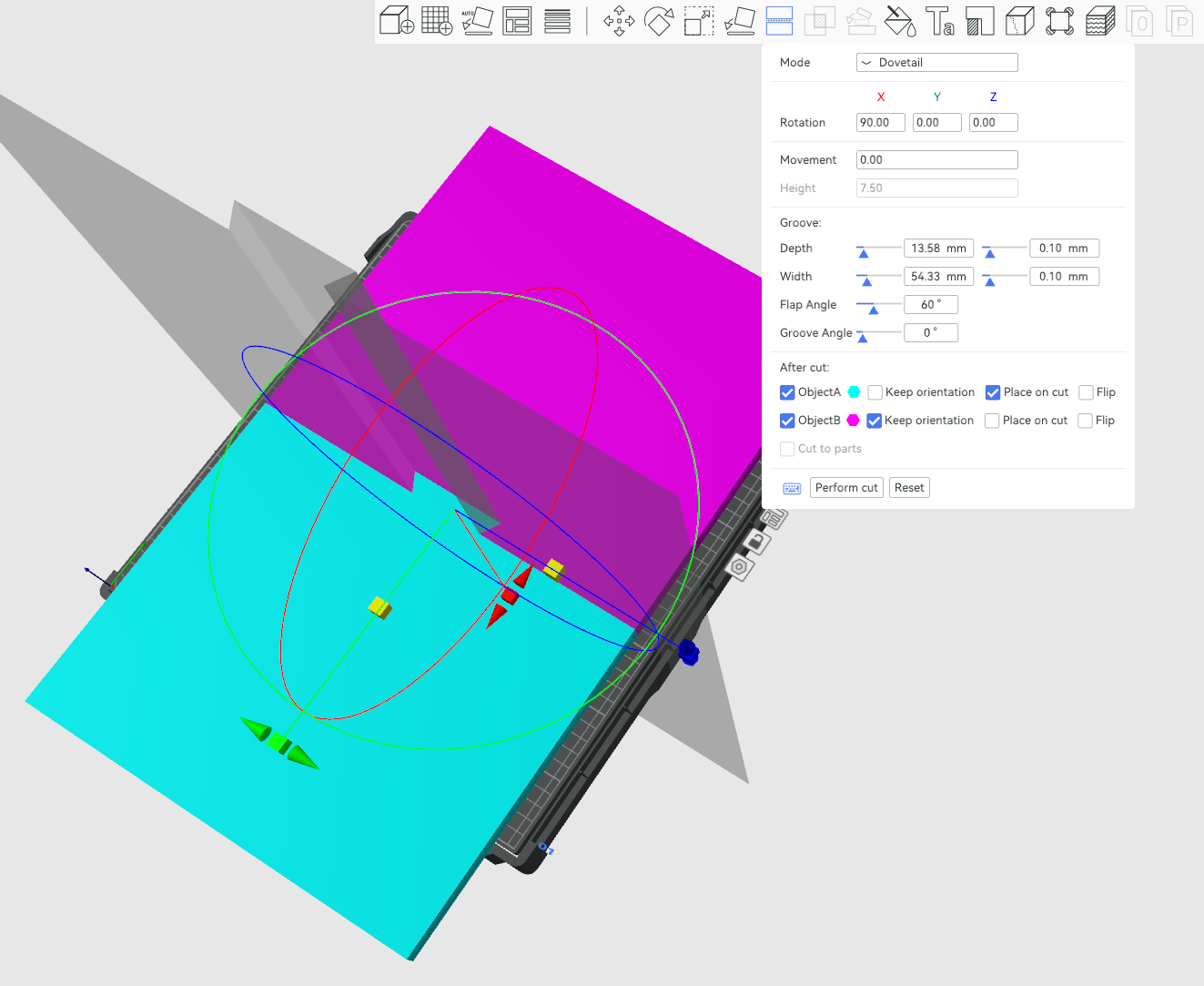The height and width of the screenshot is (986, 1204).
Task: Select the Scale tool
Action: [x=699, y=20]
